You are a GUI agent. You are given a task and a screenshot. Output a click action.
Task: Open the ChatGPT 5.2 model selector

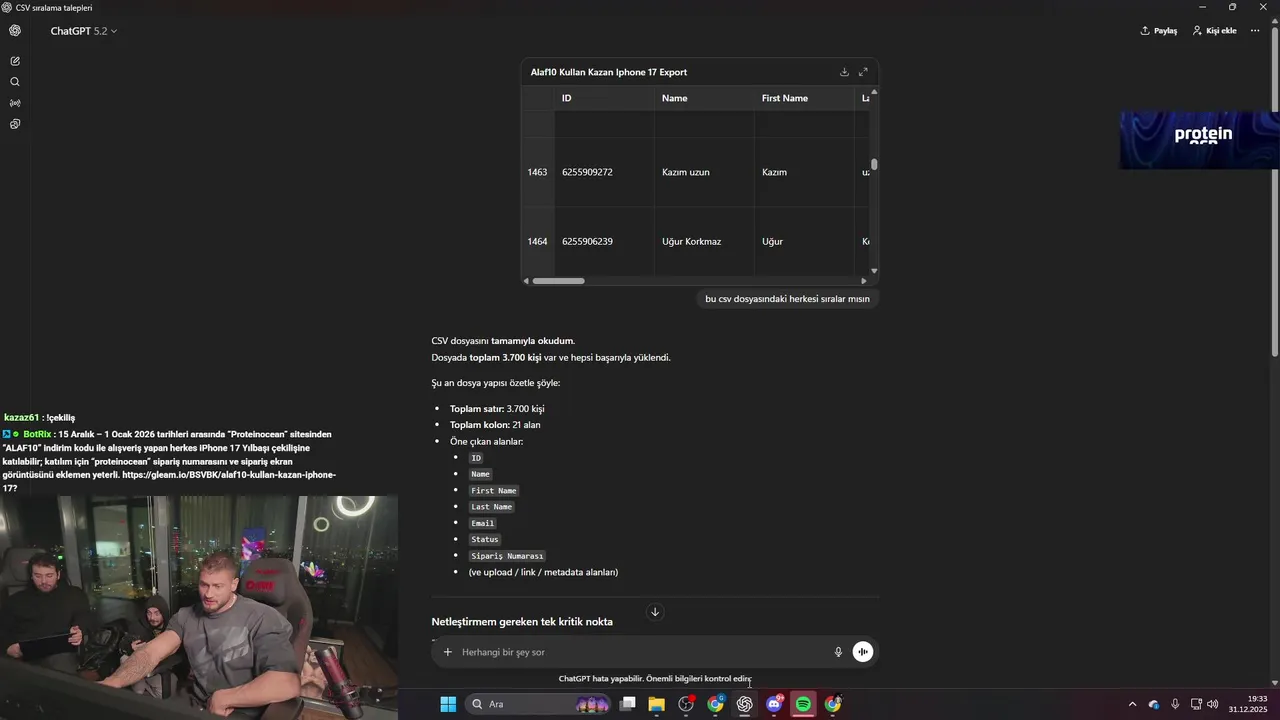coord(84,31)
